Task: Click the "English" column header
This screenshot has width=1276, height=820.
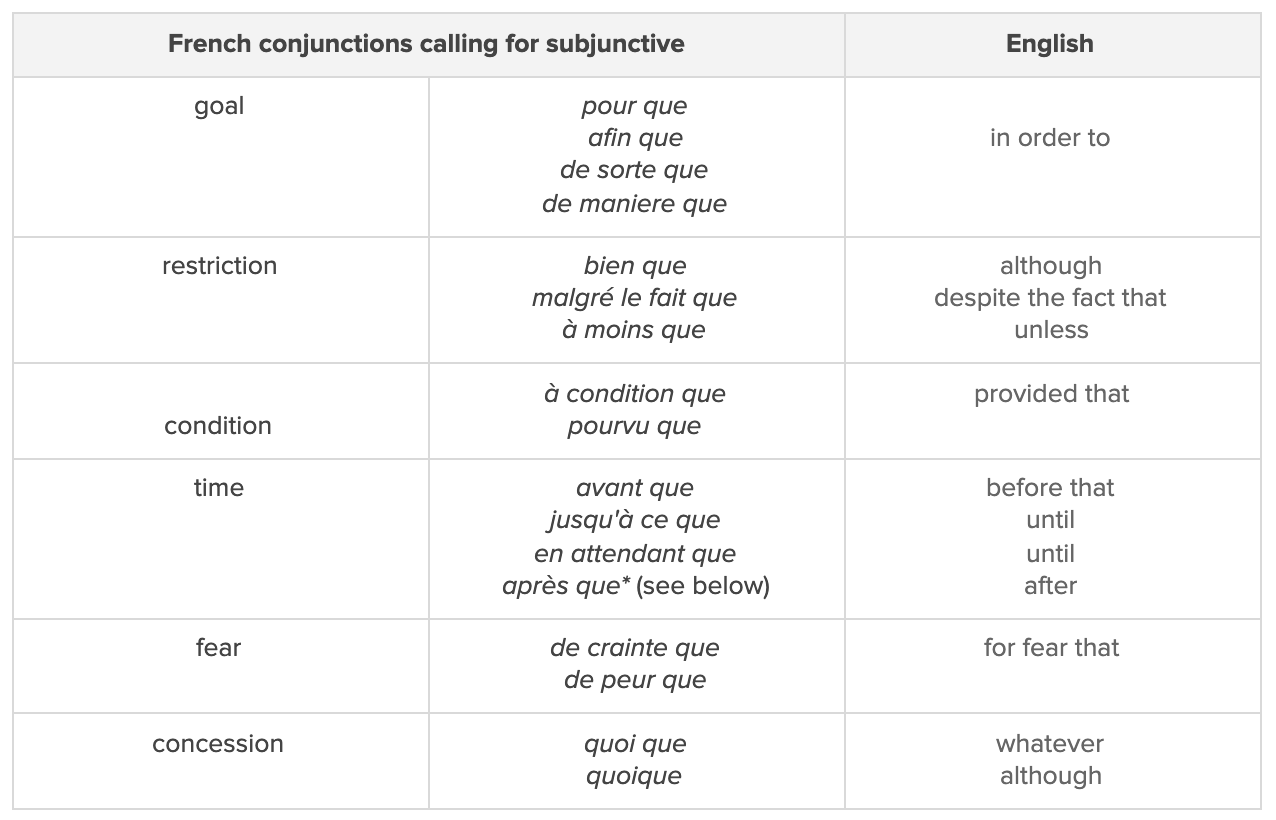Action: pos(1050,44)
